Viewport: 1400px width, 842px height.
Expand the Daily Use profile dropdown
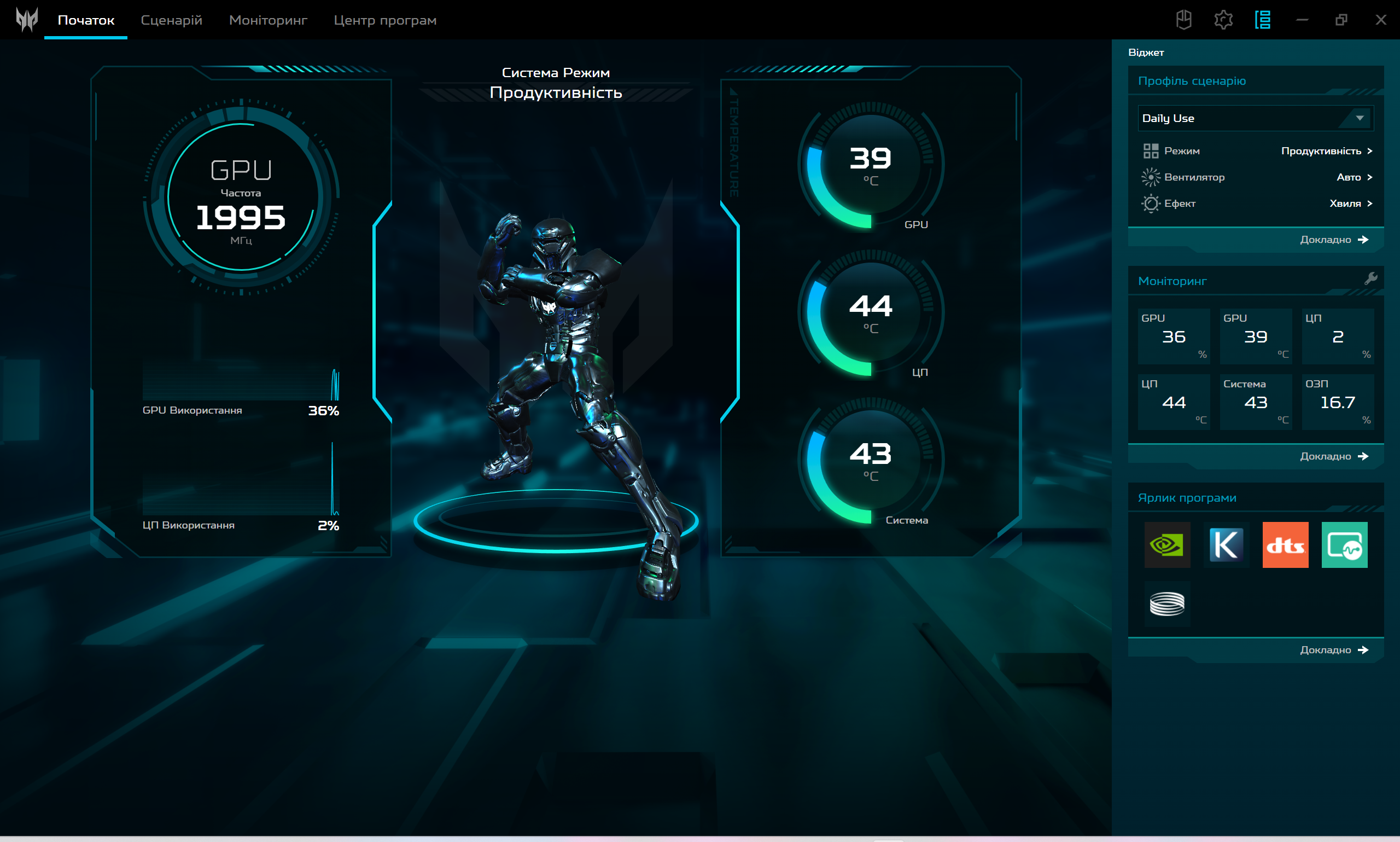click(x=1359, y=118)
